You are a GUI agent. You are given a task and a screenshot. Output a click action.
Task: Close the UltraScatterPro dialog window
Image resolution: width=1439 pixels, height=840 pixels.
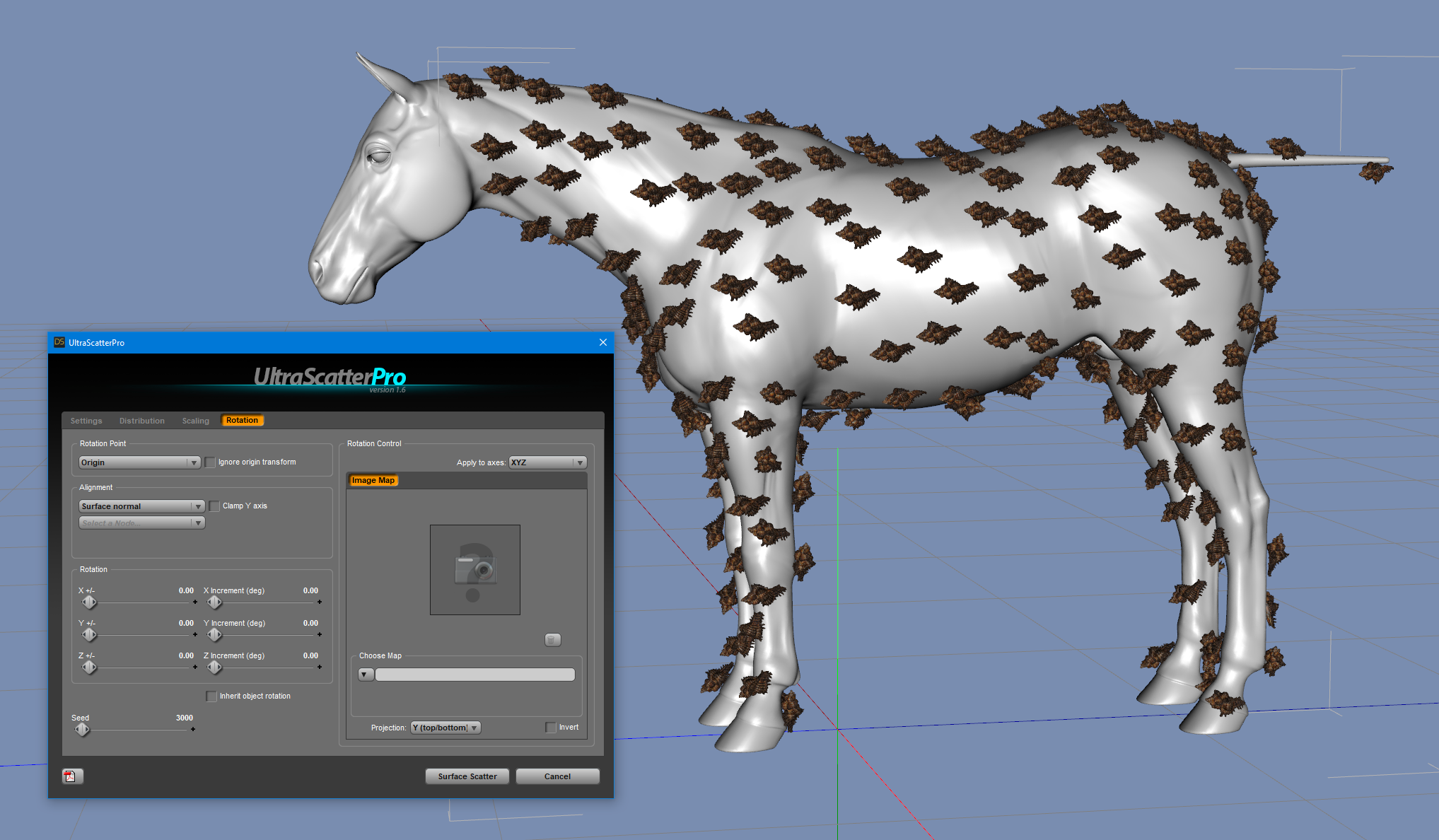pyautogui.click(x=602, y=342)
